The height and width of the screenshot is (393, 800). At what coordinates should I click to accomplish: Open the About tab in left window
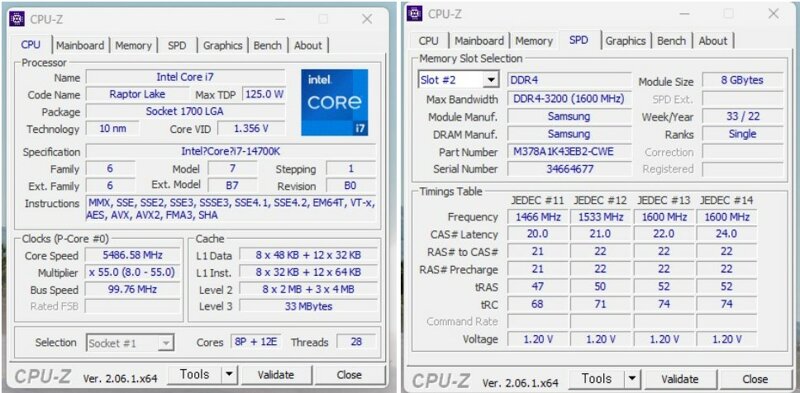click(308, 45)
